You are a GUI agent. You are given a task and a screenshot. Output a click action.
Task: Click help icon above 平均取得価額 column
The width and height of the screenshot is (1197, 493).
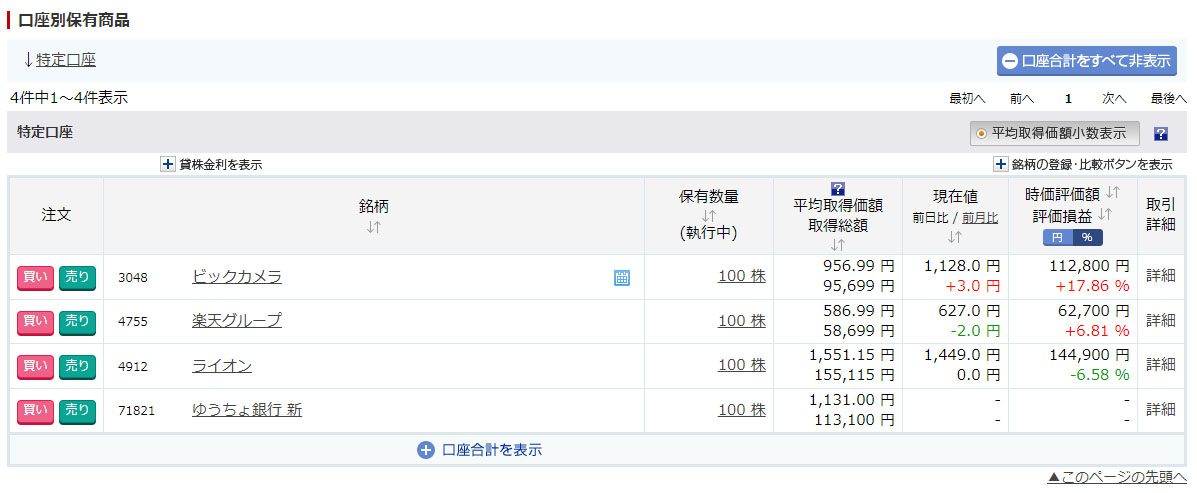[x=838, y=188]
